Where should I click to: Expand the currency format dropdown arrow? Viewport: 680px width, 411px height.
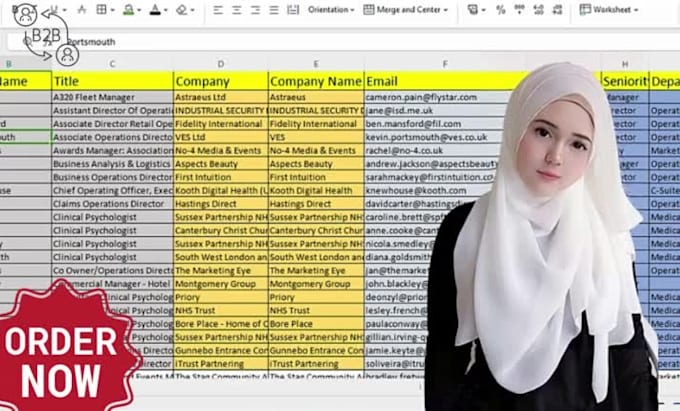click(483, 10)
